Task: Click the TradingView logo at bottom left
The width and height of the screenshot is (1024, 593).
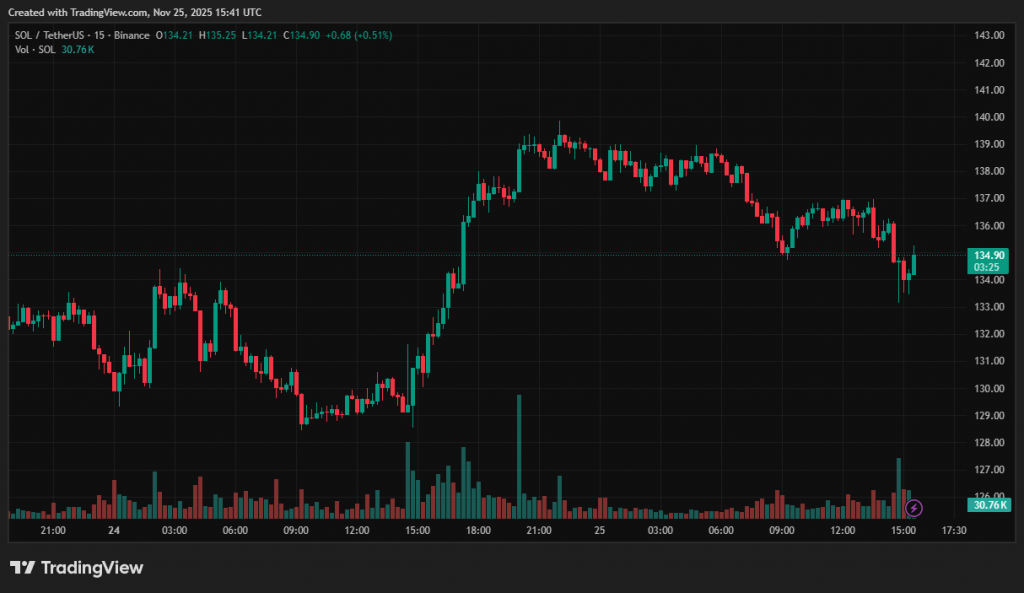Action: click(77, 568)
